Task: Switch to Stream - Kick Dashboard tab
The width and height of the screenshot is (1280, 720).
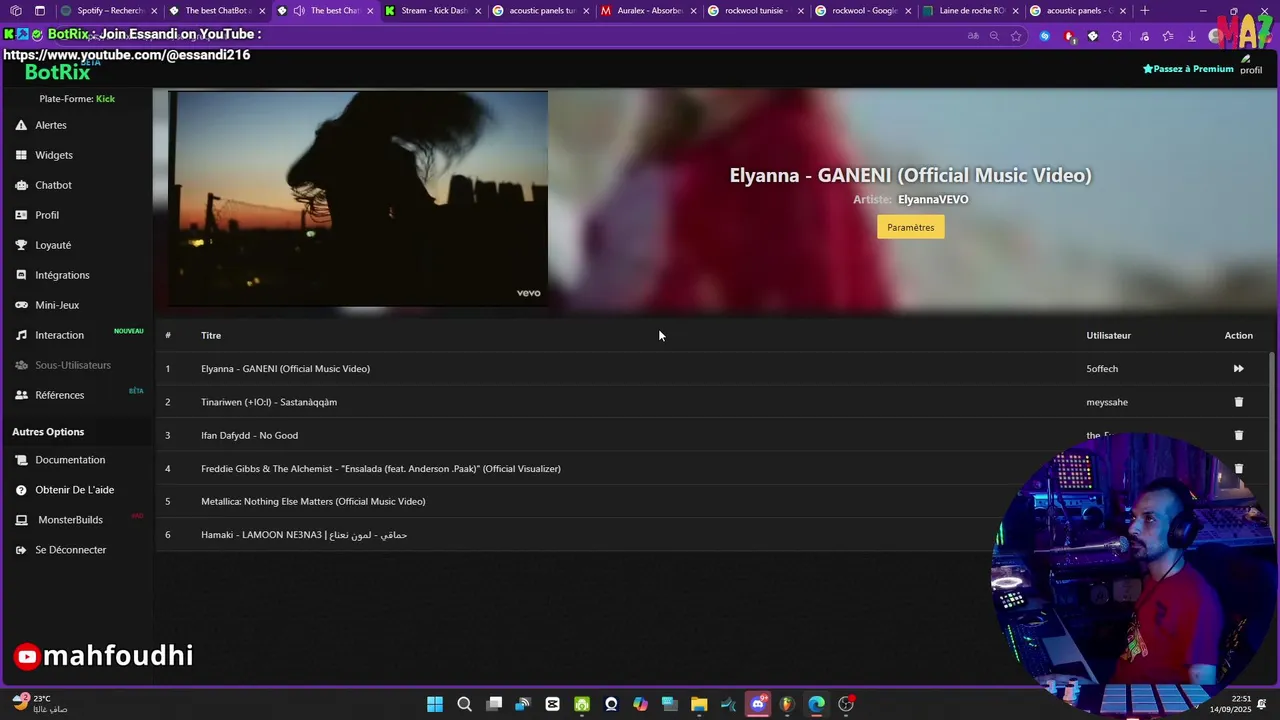Action: coord(432,11)
